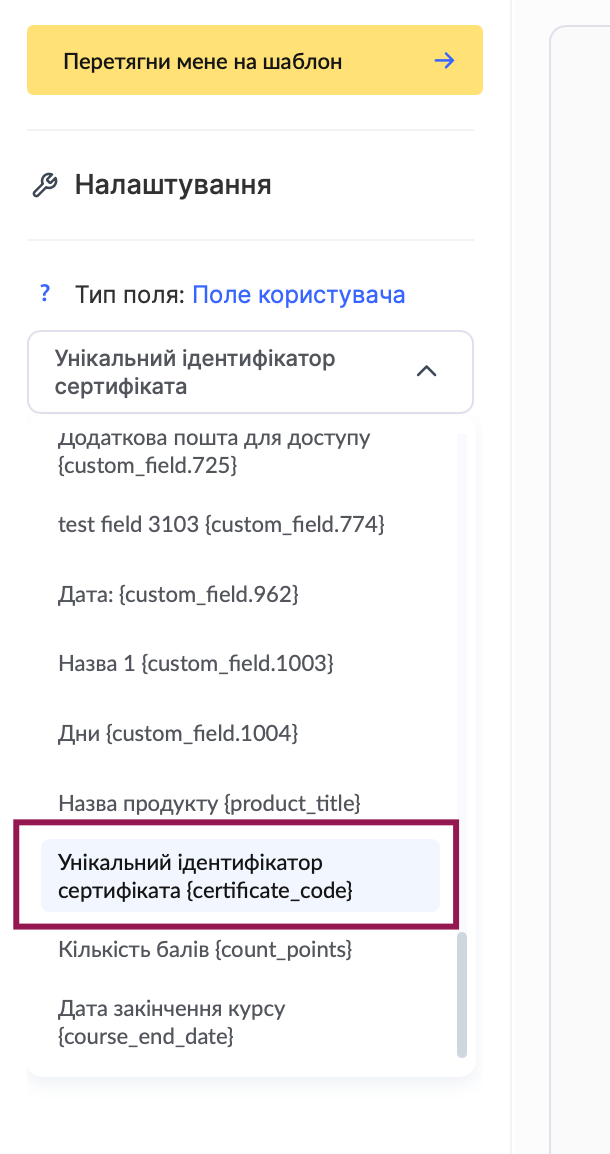Choose the 'Дни {custom_field.1004}' option
Screen dimensions: 610x1154
click(179, 733)
